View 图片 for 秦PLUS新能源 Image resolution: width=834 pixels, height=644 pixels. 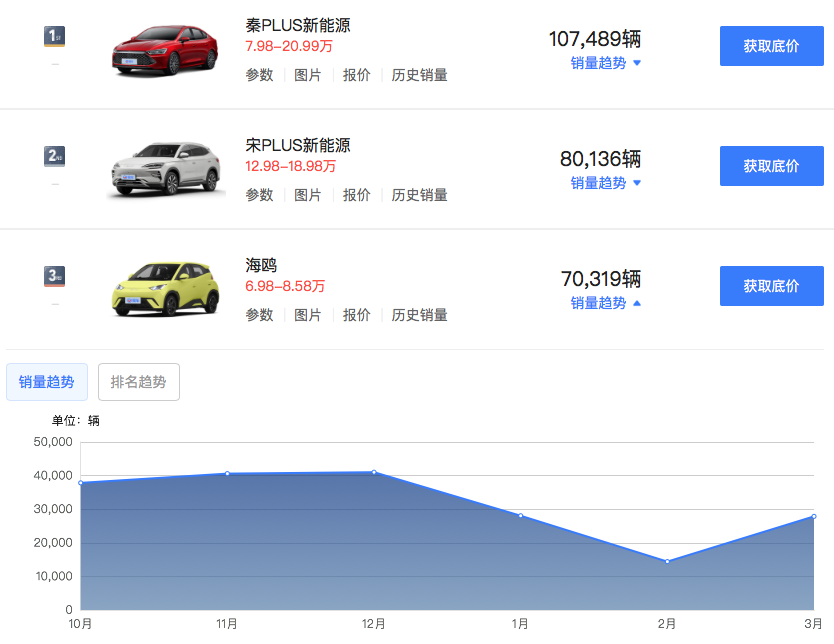(308, 75)
